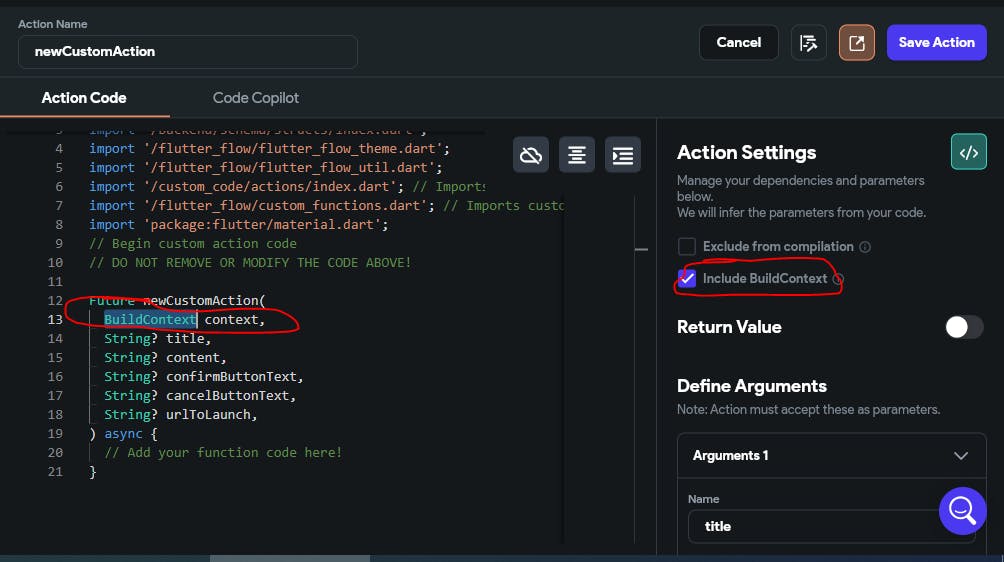Click the center-align format code icon

[x=577, y=155]
